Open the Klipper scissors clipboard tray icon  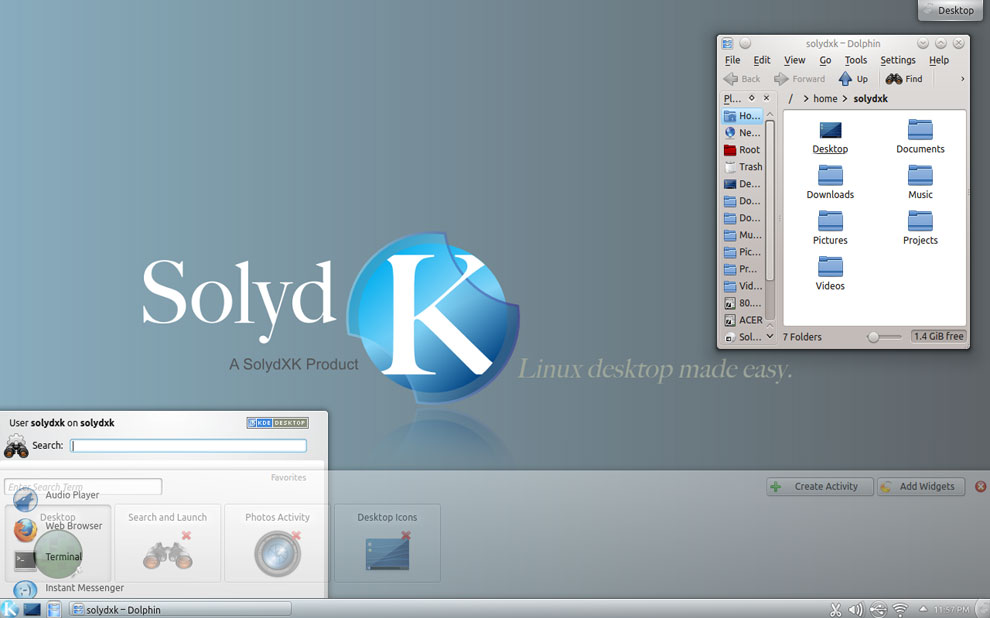pos(835,610)
